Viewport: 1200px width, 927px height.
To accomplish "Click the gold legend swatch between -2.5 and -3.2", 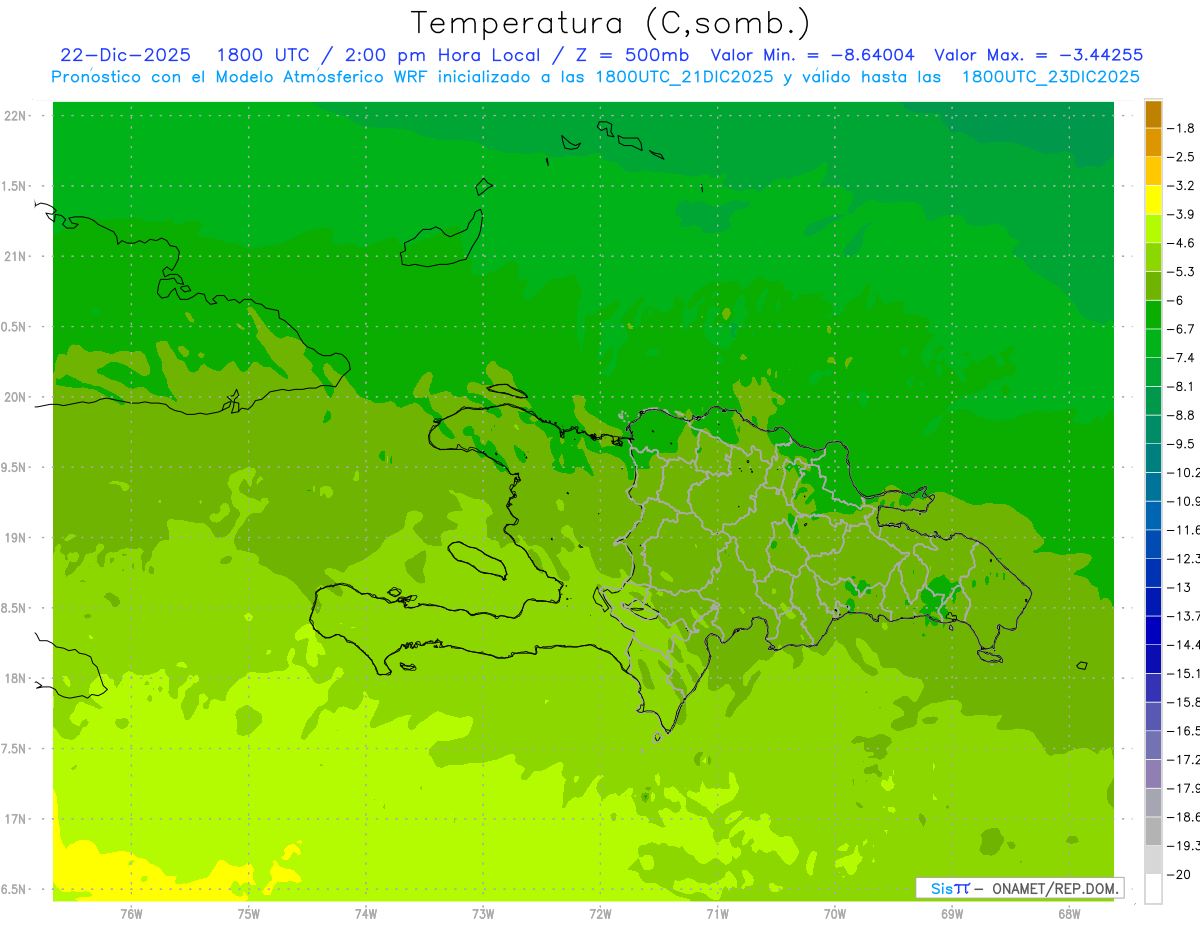I will click(x=1153, y=171).
